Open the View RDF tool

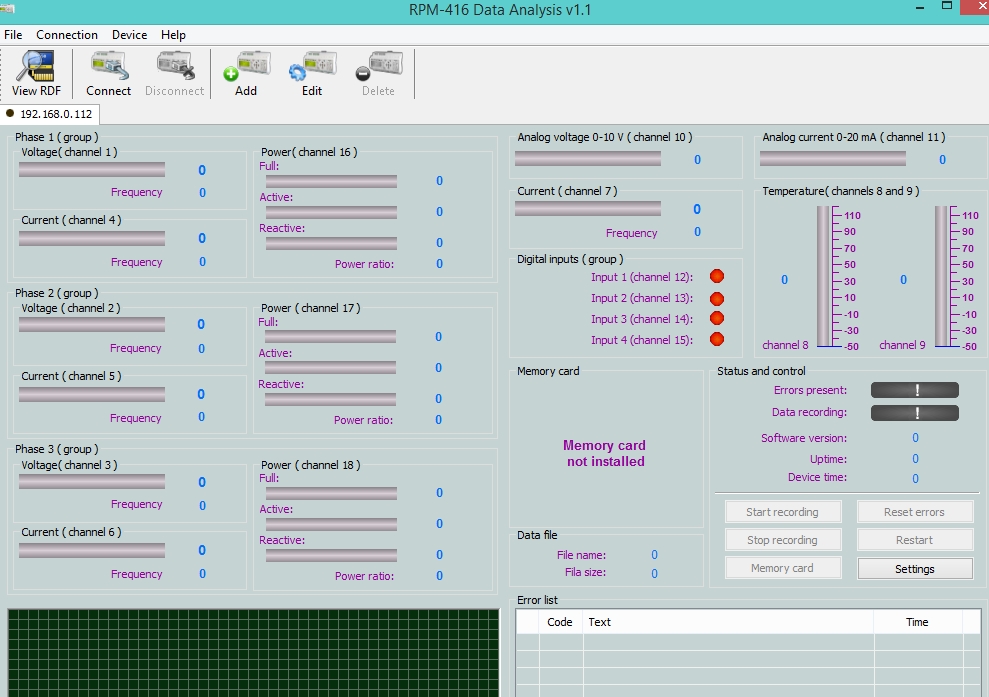pos(36,74)
